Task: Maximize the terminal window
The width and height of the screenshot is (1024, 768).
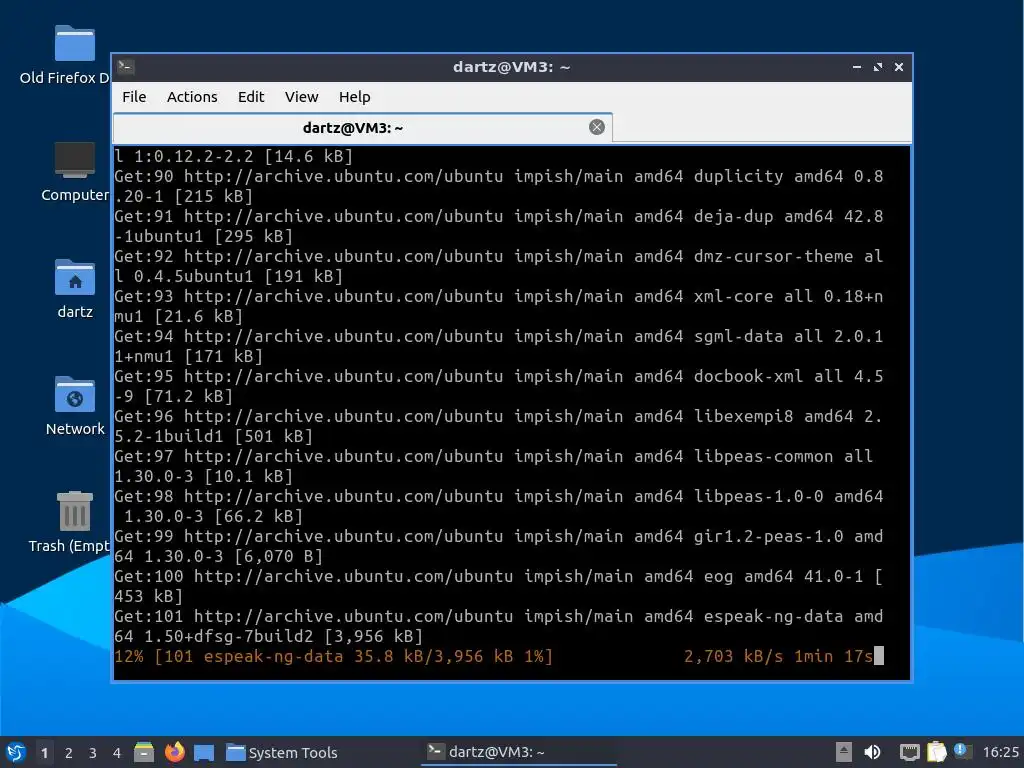Action: [x=878, y=67]
